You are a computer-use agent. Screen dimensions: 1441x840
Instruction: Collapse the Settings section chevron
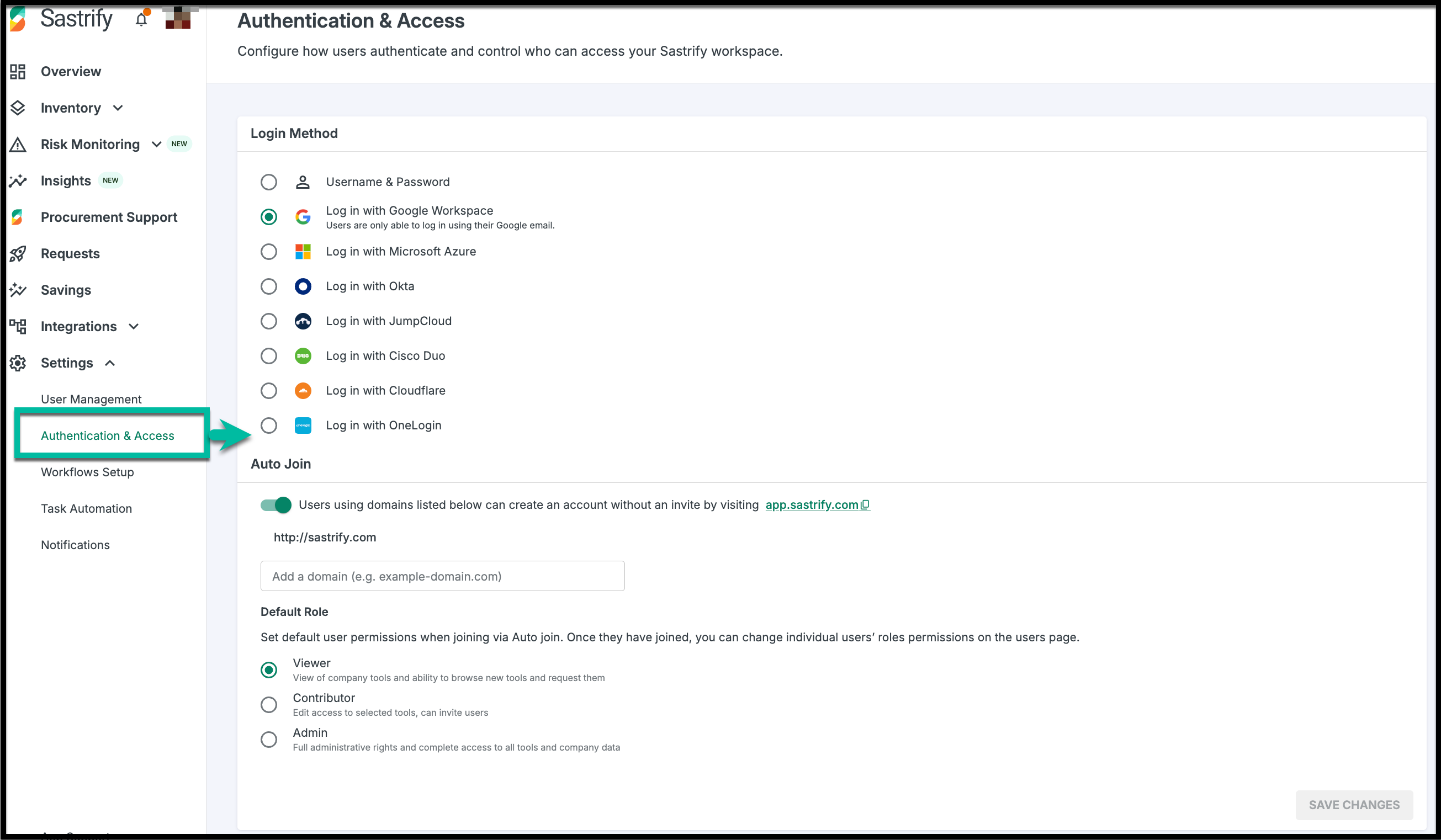click(110, 363)
